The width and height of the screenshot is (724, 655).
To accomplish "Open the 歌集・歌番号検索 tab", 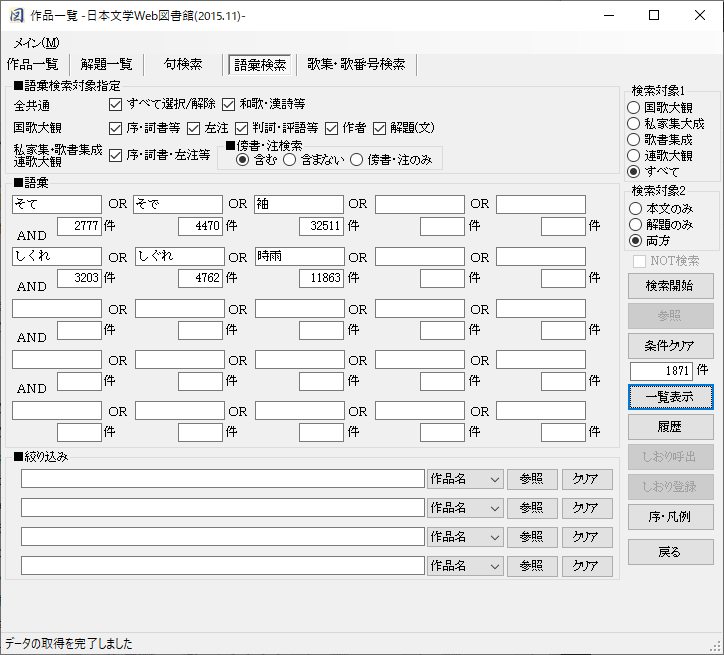I will pyautogui.click(x=356, y=64).
